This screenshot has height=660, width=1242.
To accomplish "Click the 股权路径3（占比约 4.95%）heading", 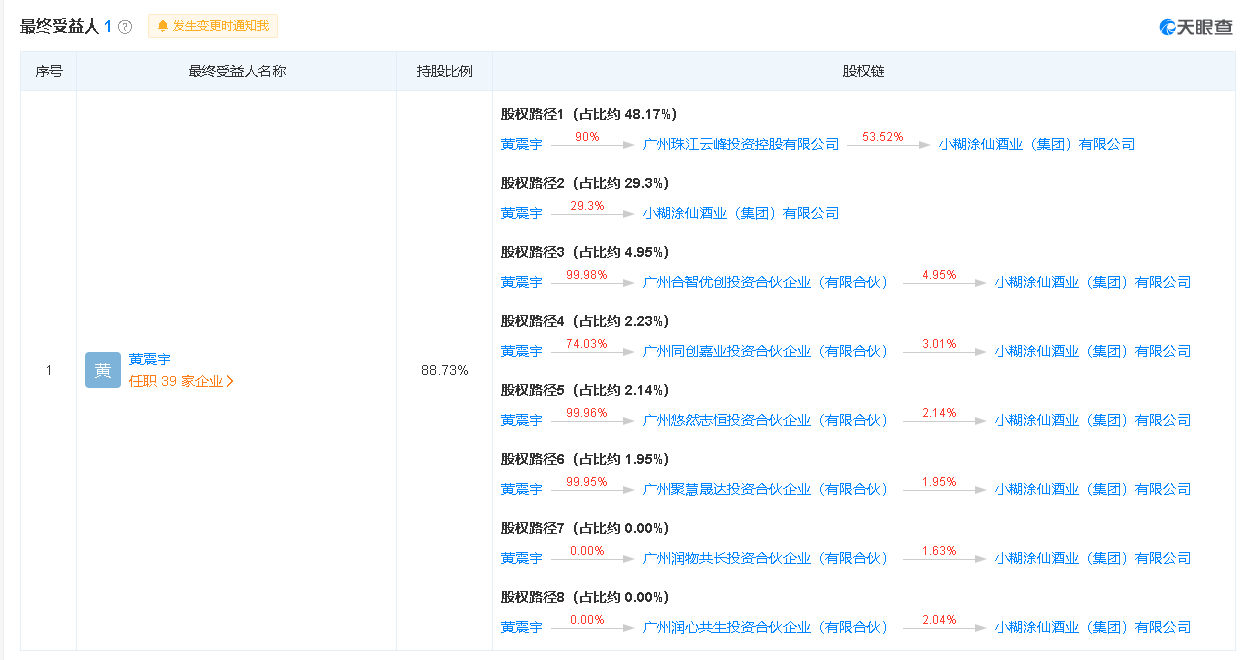I will [585, 252].
